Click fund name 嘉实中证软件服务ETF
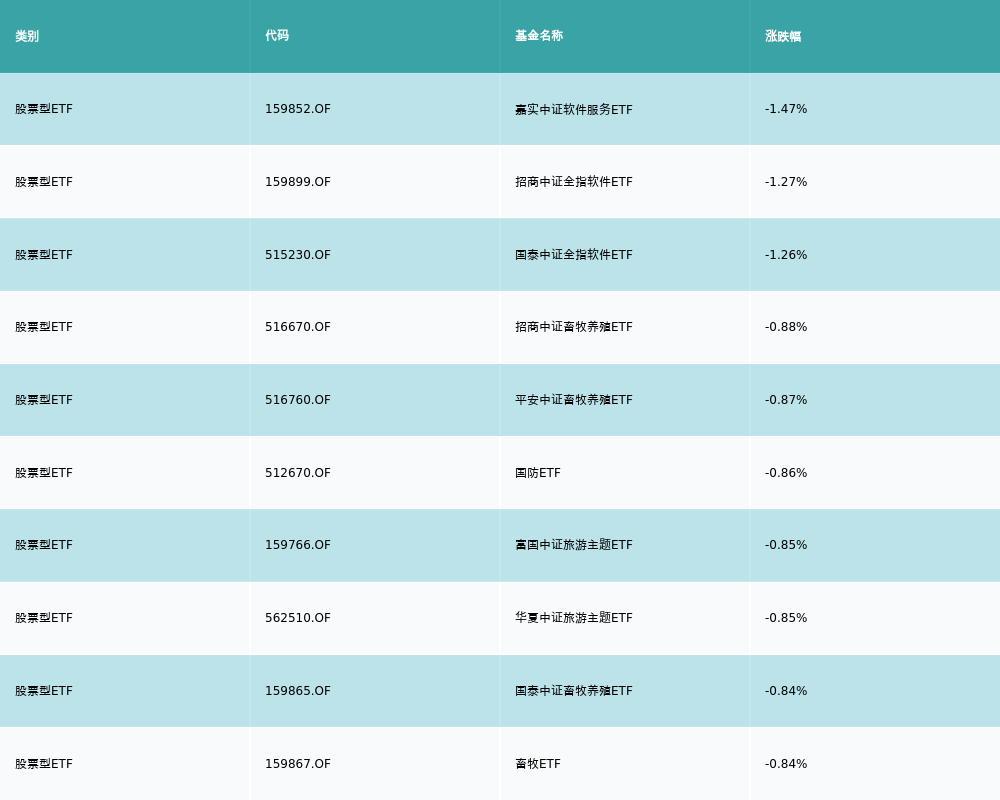The image size is (1000, 800). coord(574,110)
